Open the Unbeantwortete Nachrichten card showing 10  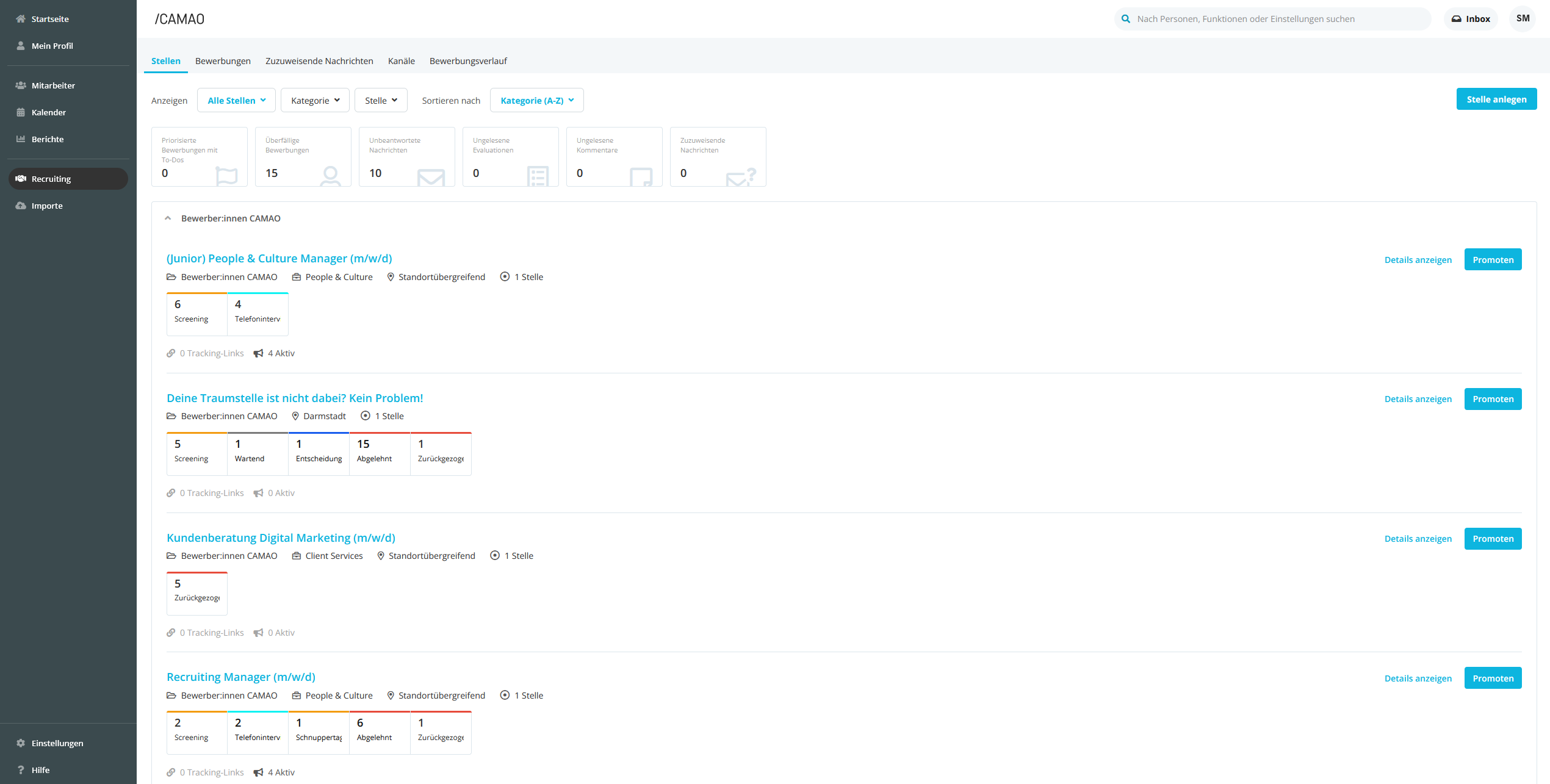(407, 157)
